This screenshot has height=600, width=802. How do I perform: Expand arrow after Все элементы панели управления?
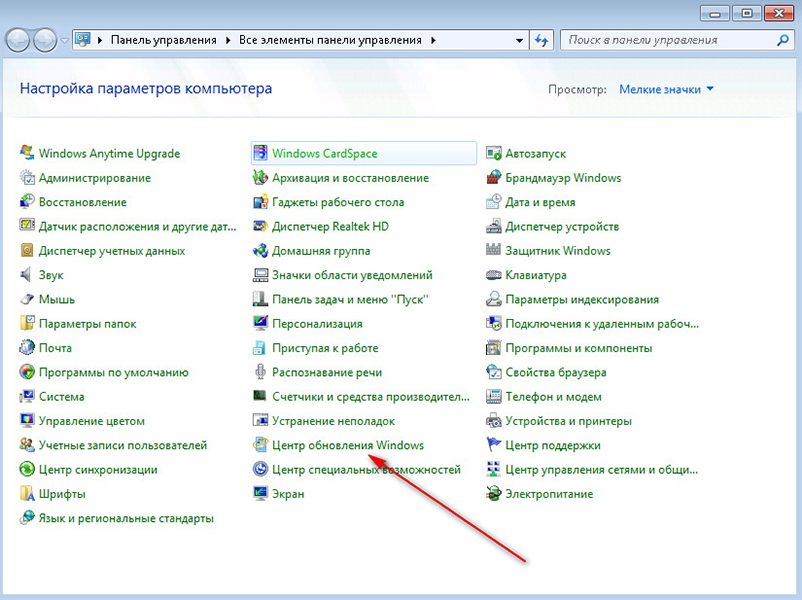pos(433,40)
